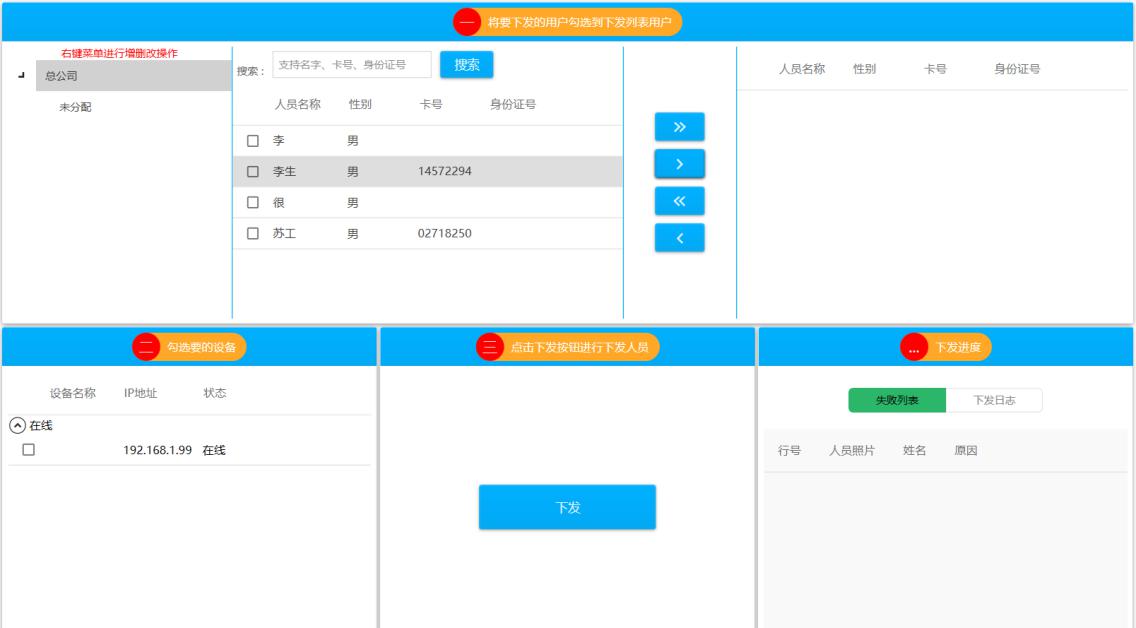Image resolution: width=1136 pixels, height=628 pixels.
Task: Click the large 下发 button
Action: (567, 507)
